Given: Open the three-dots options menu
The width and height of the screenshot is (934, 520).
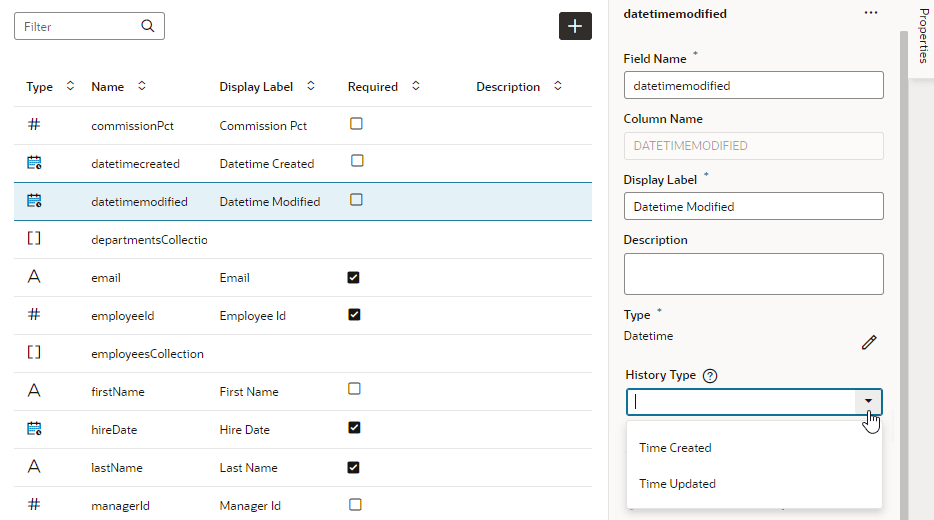Looking at the screenshot, I should tap(871, 13).
